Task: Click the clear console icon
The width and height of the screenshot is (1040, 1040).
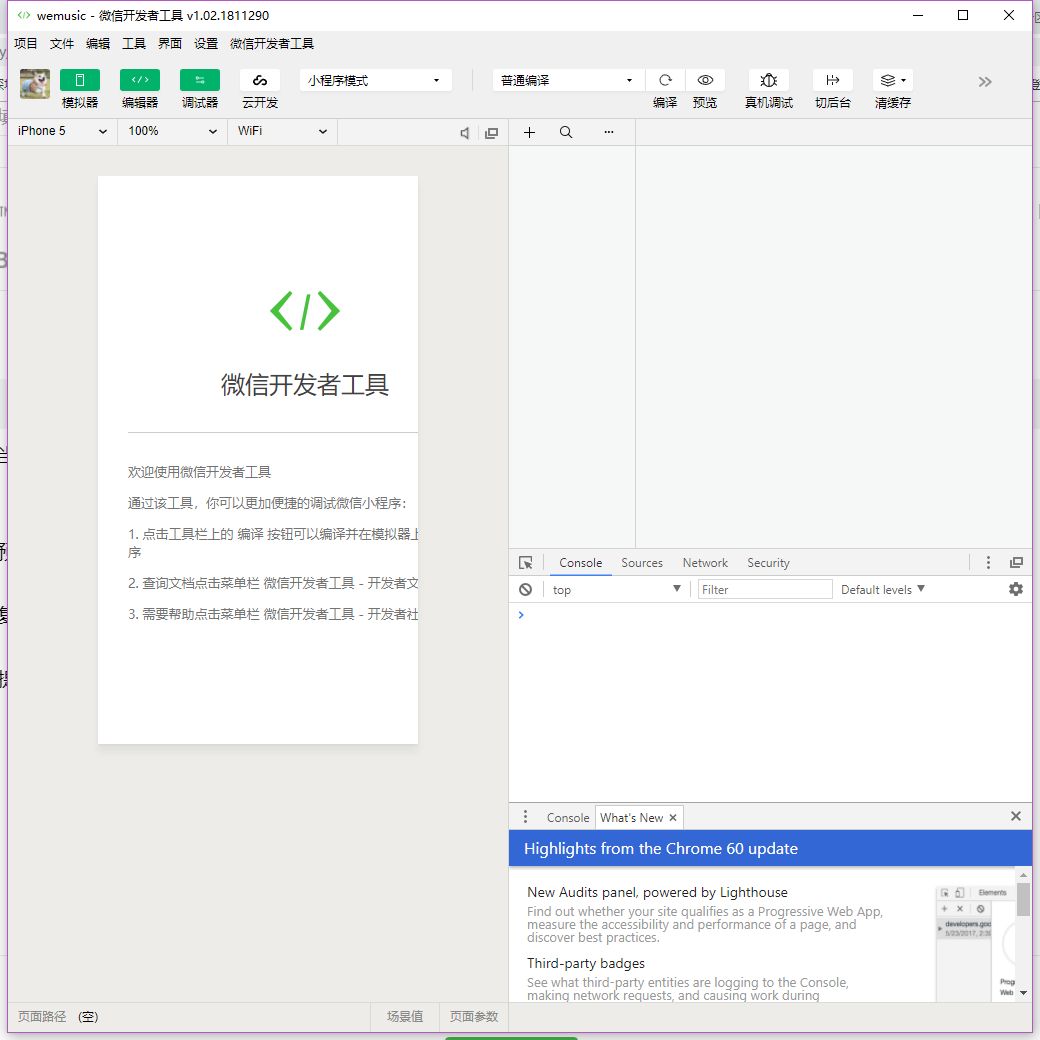Action: coord(525,590)
